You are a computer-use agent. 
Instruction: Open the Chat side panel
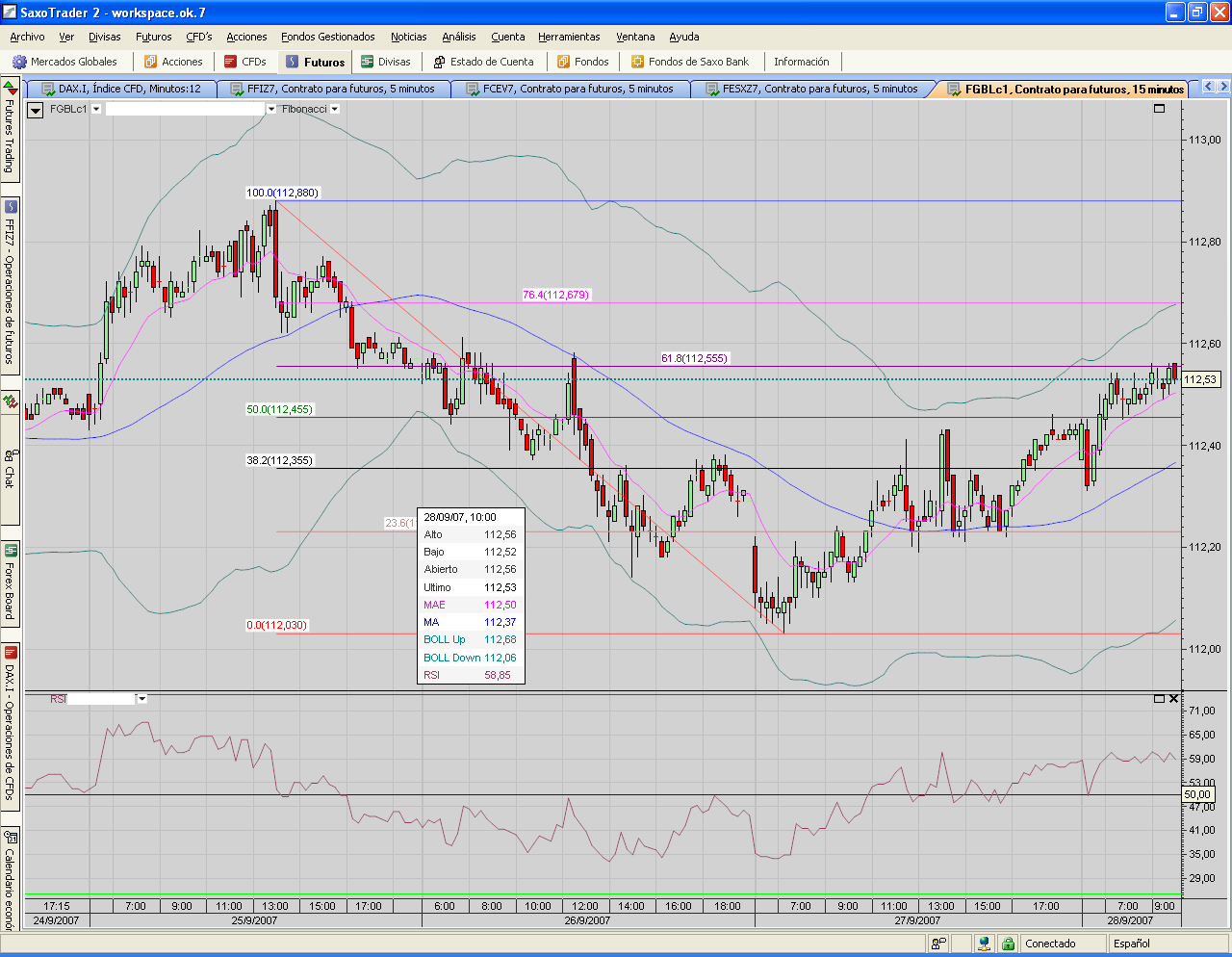click(x=10, y=468)
